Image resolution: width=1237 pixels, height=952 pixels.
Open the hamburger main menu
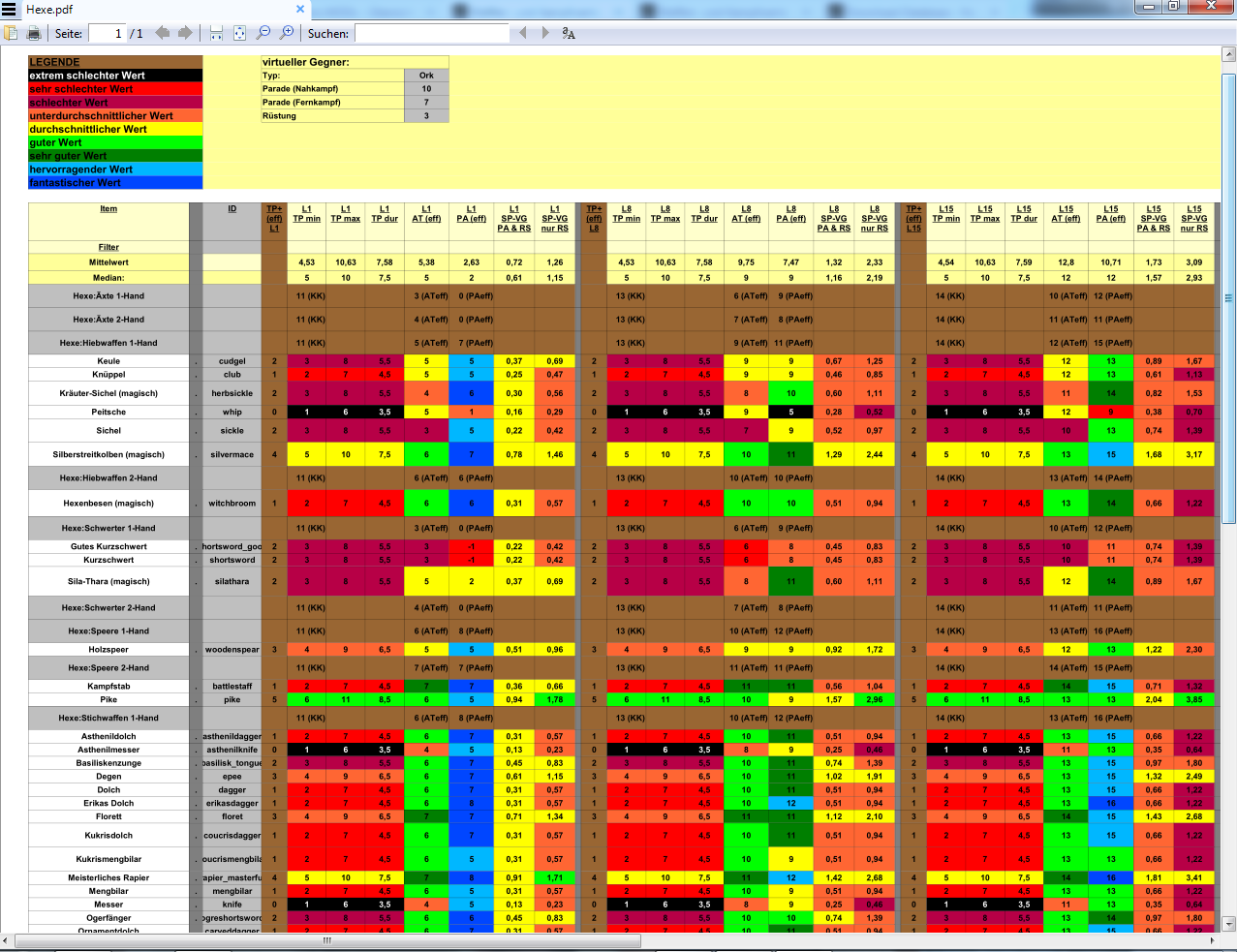pos(9,10)
